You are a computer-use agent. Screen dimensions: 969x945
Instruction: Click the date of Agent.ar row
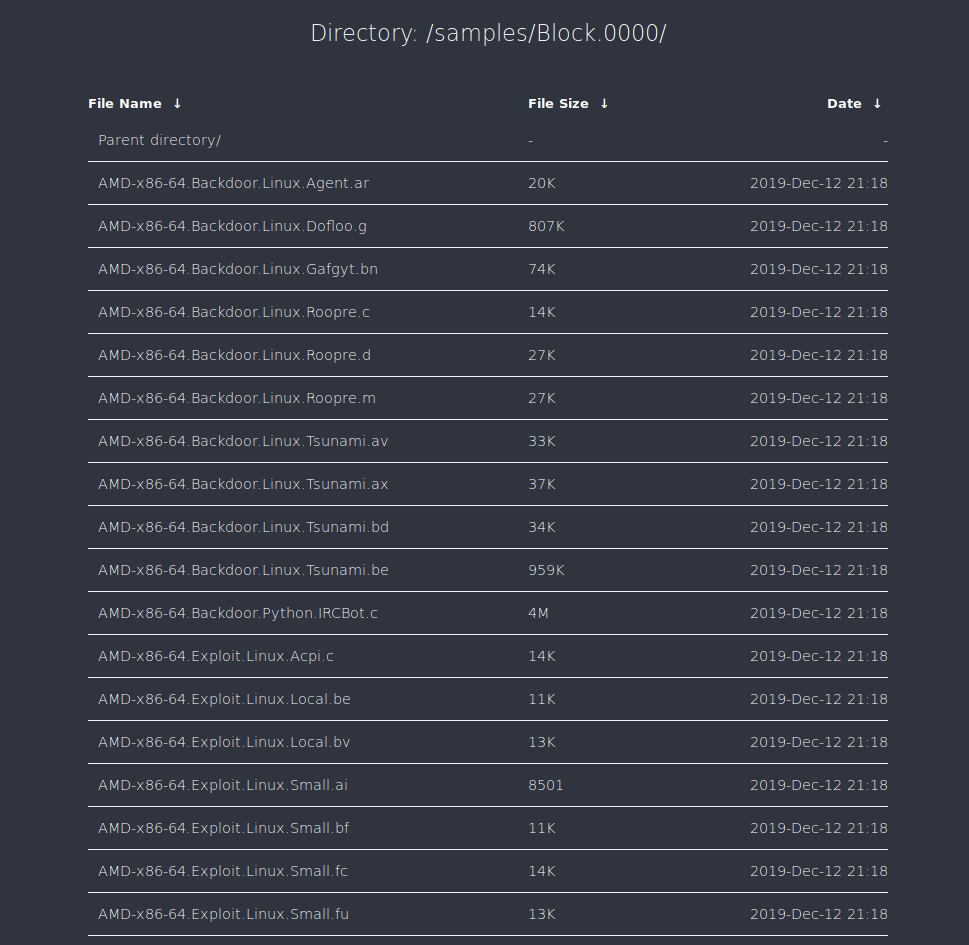click(819, 184)
